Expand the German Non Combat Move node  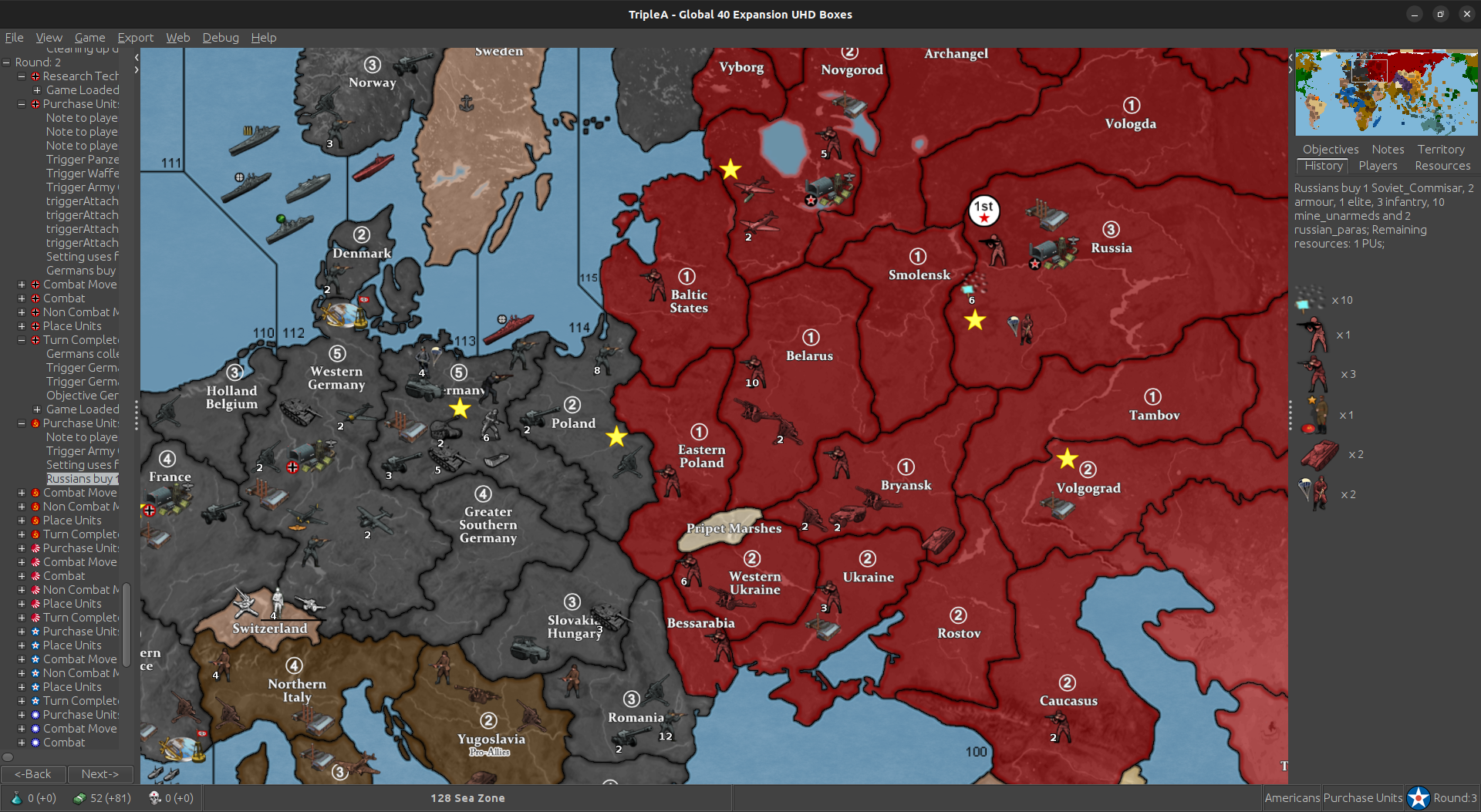click(x=22, y=312)
